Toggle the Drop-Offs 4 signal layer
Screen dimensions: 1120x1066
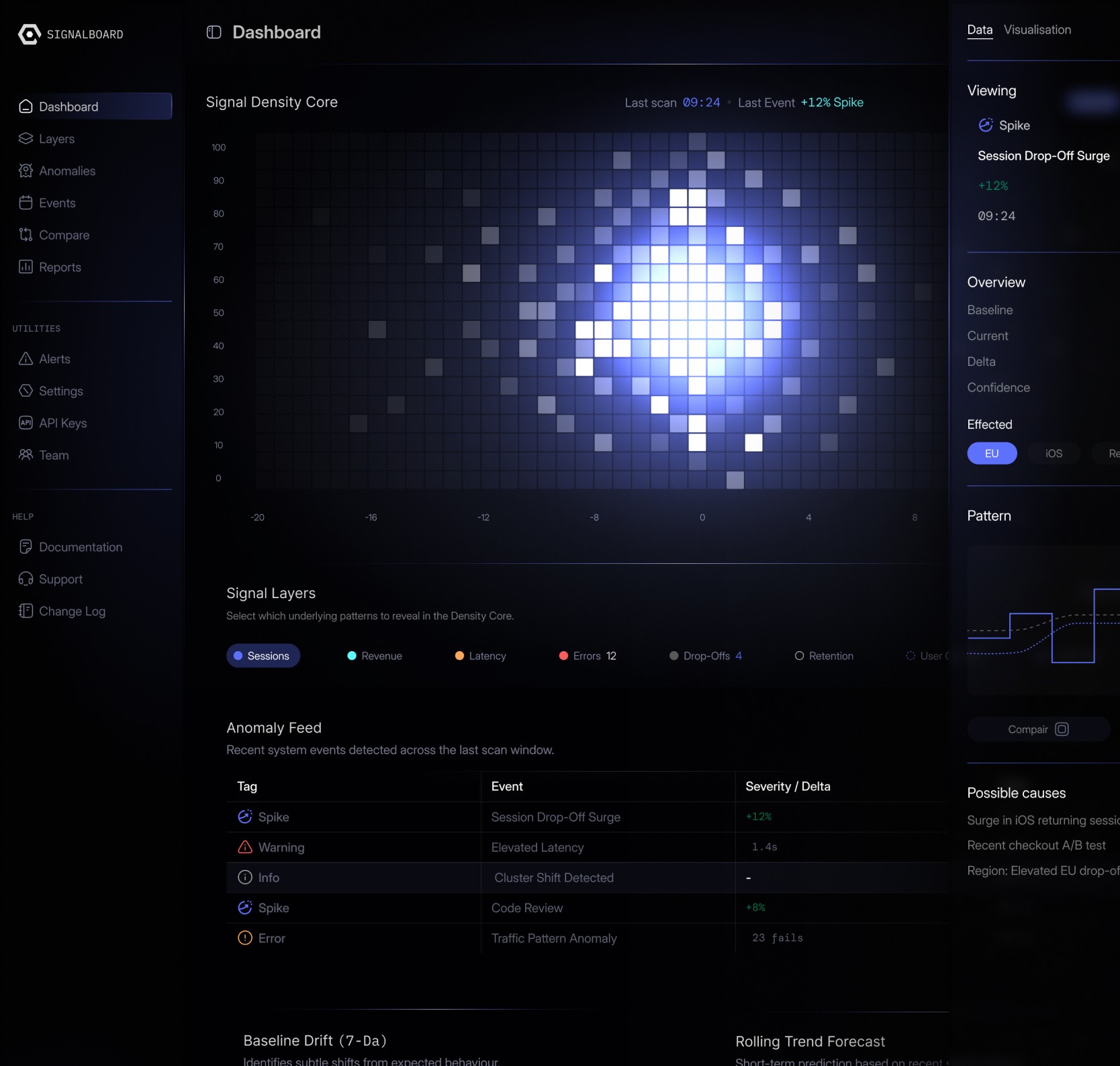pyautogui.click(x=706, y=656)
